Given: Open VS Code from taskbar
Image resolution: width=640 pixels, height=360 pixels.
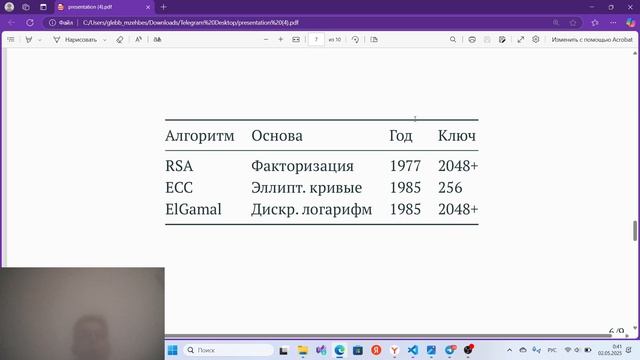Looking at the screenshot, I should (x=413, y=350).
